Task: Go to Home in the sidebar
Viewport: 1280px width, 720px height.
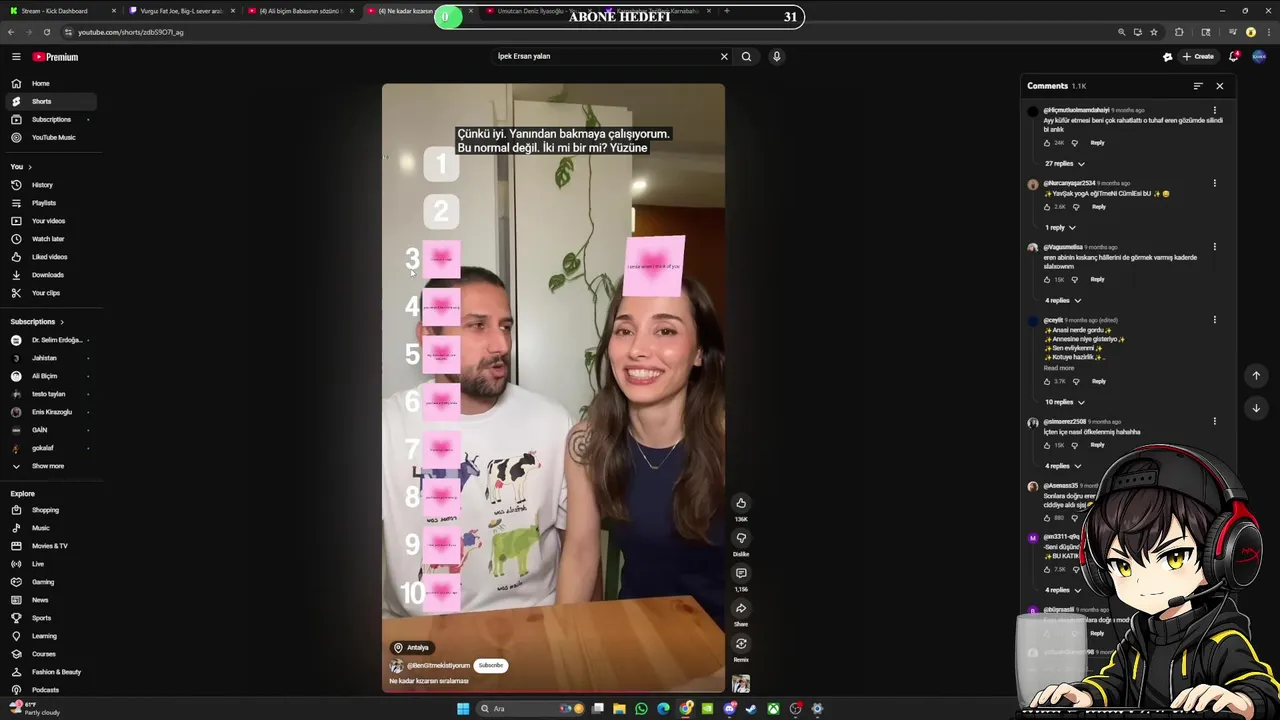Action: (x=50, y=83)
